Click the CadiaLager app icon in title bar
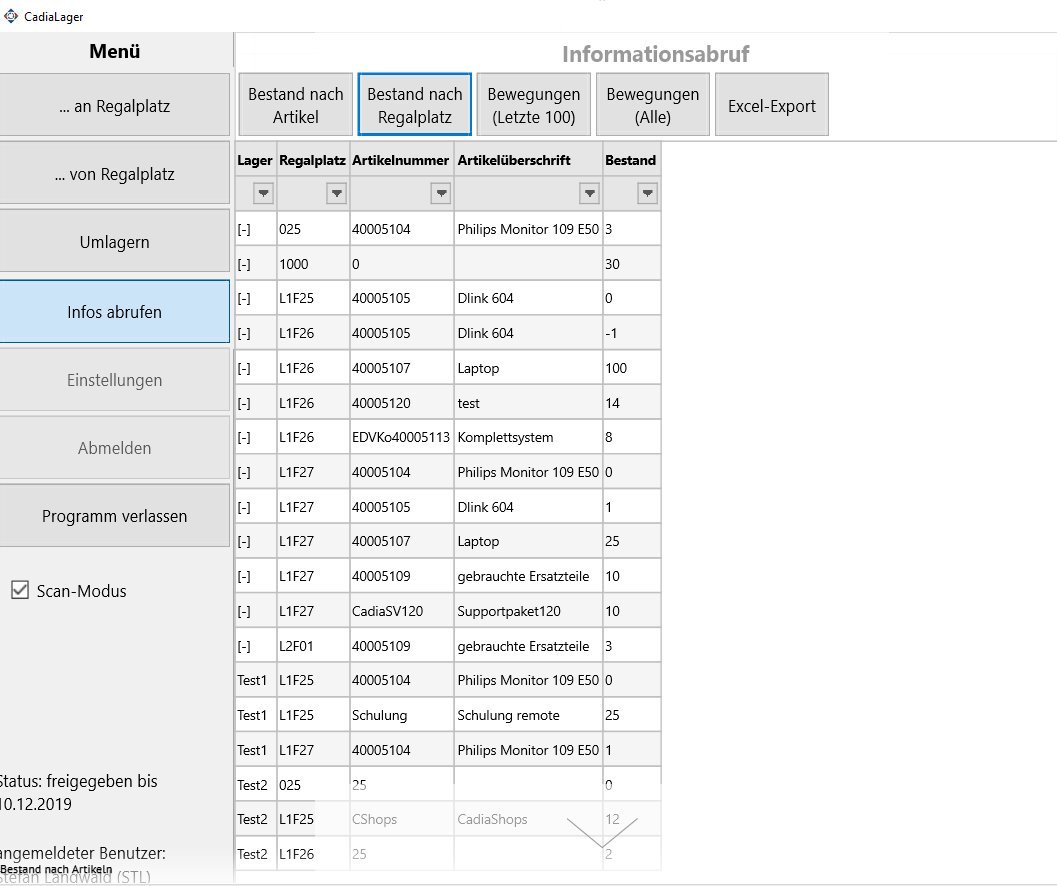This screenshot has height=886, width=1057. [11, 16]
